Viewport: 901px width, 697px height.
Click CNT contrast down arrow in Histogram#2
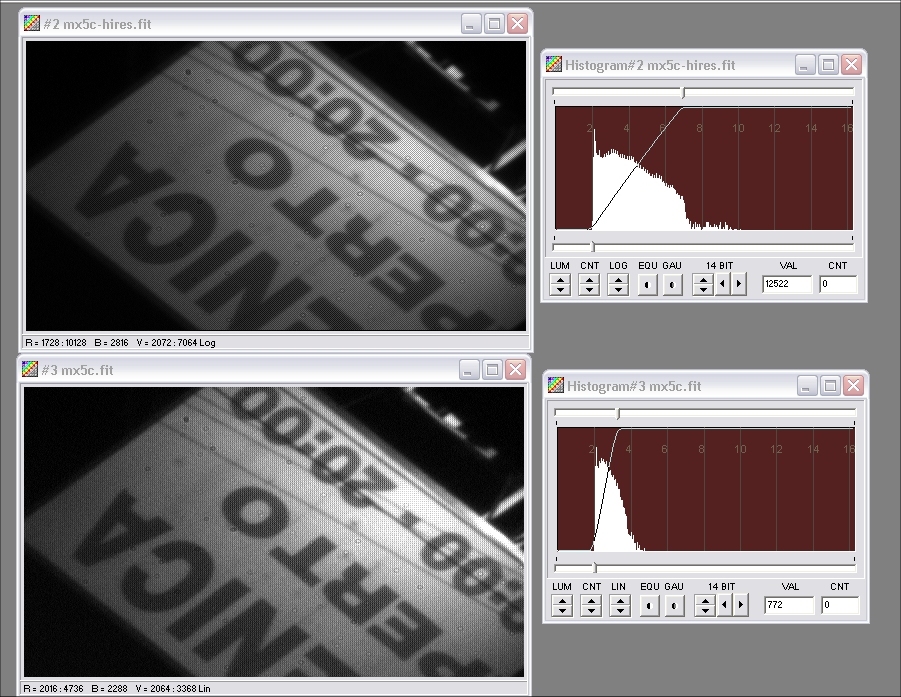590,290
